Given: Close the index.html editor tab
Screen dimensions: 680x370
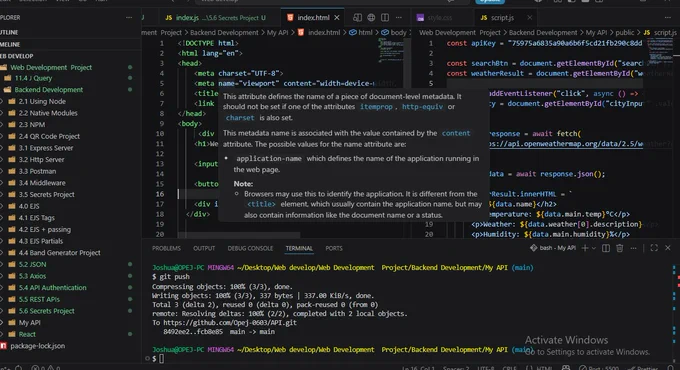Looking at the screenshot, I should click(x=337, y=17).
